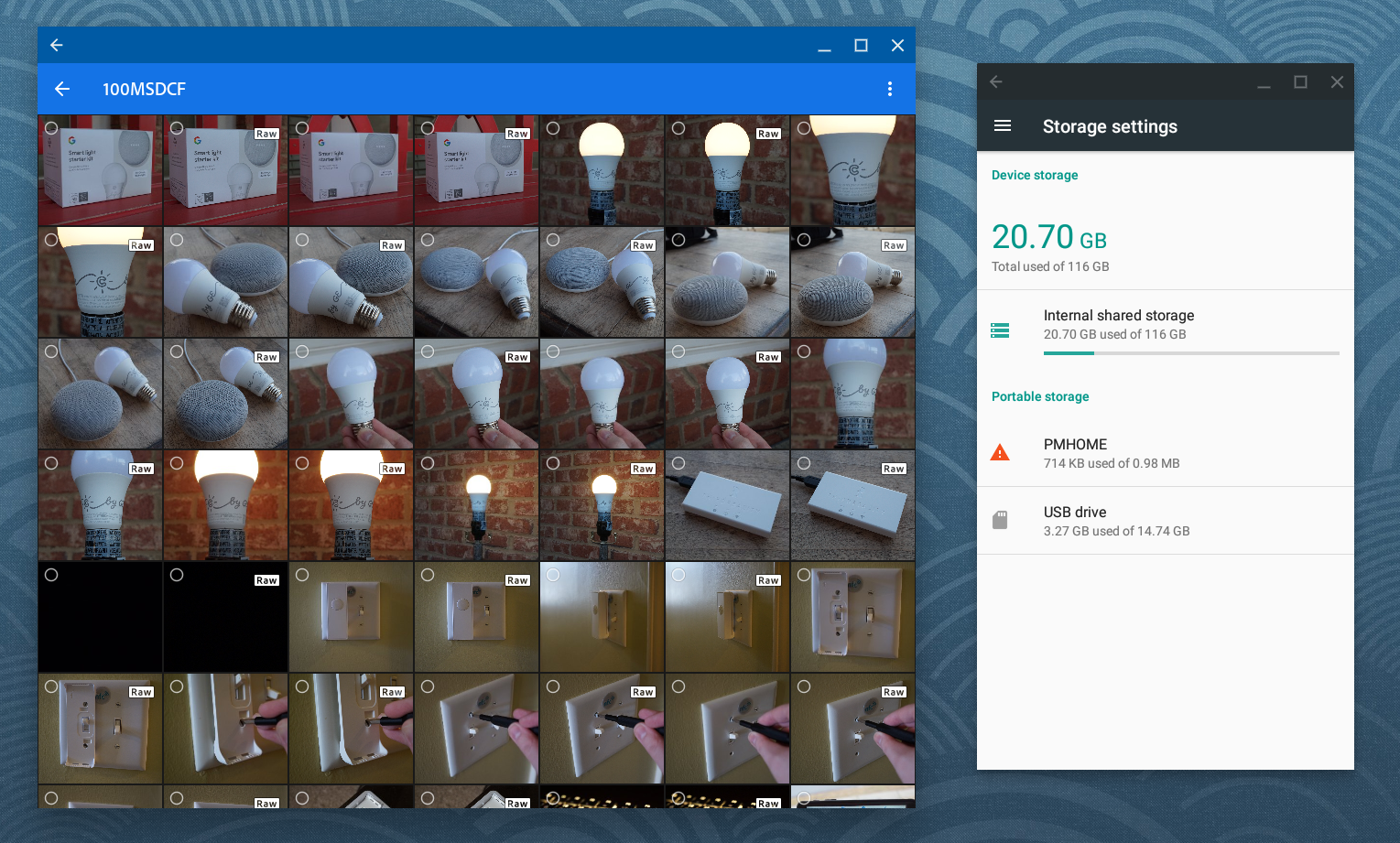Viewport: 1400px width, 843px height.
Task: Click the internal storage usage progress bar
Action: pyautogui.click(x=1190, y=352)
